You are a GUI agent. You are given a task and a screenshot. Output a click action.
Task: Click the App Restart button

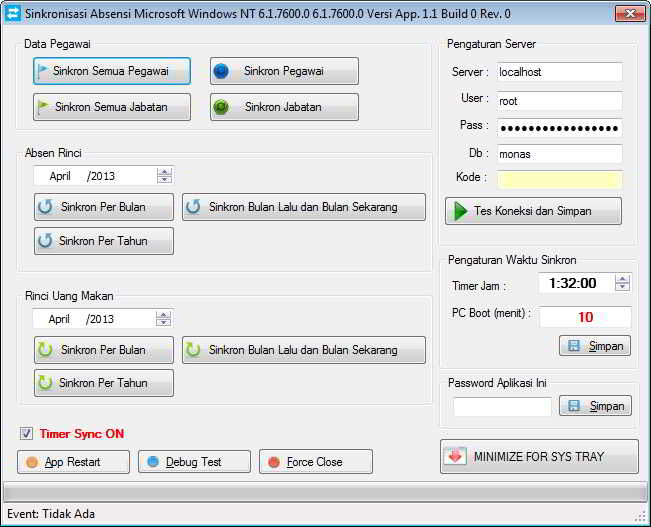(x=73, y=462)
